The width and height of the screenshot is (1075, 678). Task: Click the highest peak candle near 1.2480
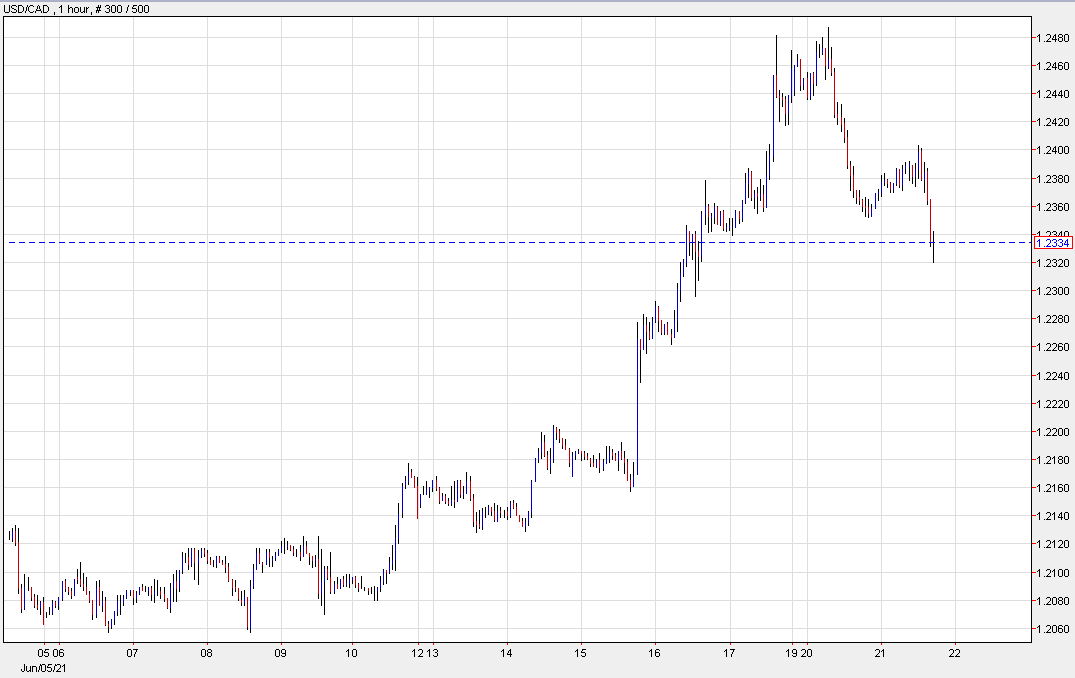pos(828,50)
